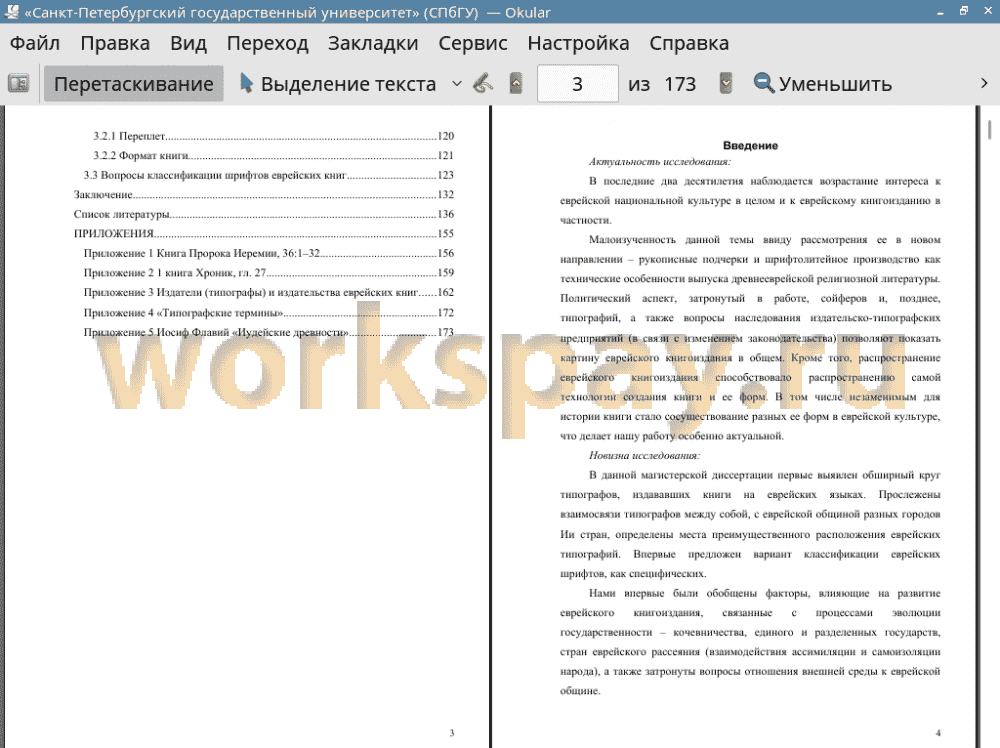1000x748 pixels.
Task: Open the Вид menu
Action: coord(188,43)
